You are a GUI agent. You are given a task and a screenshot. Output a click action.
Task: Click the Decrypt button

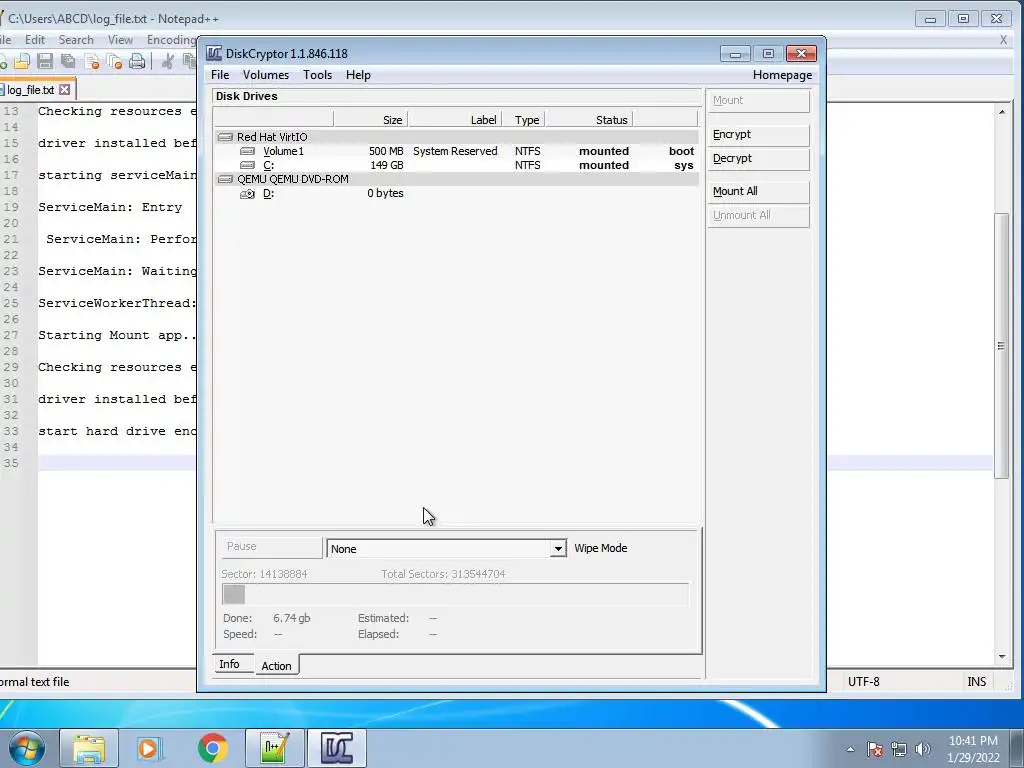pyautogui.click(x=758, y=159)
